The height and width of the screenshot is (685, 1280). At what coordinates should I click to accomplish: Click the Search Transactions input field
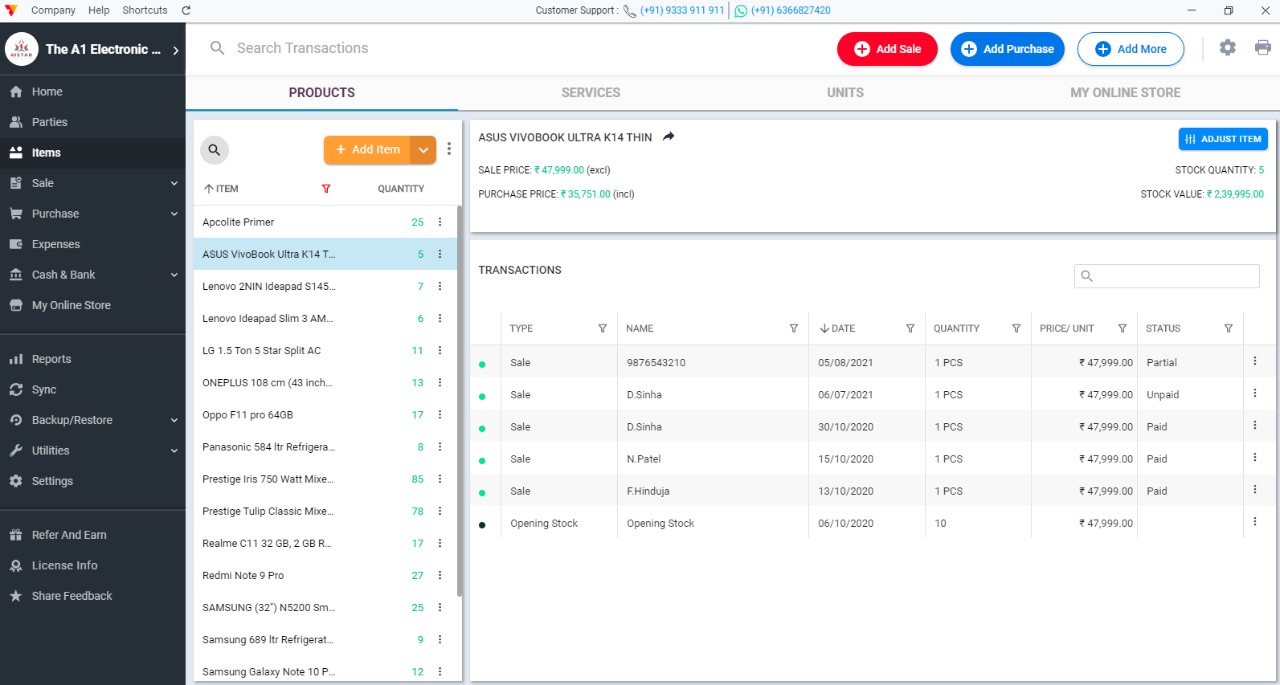click(x=300, y=47)
